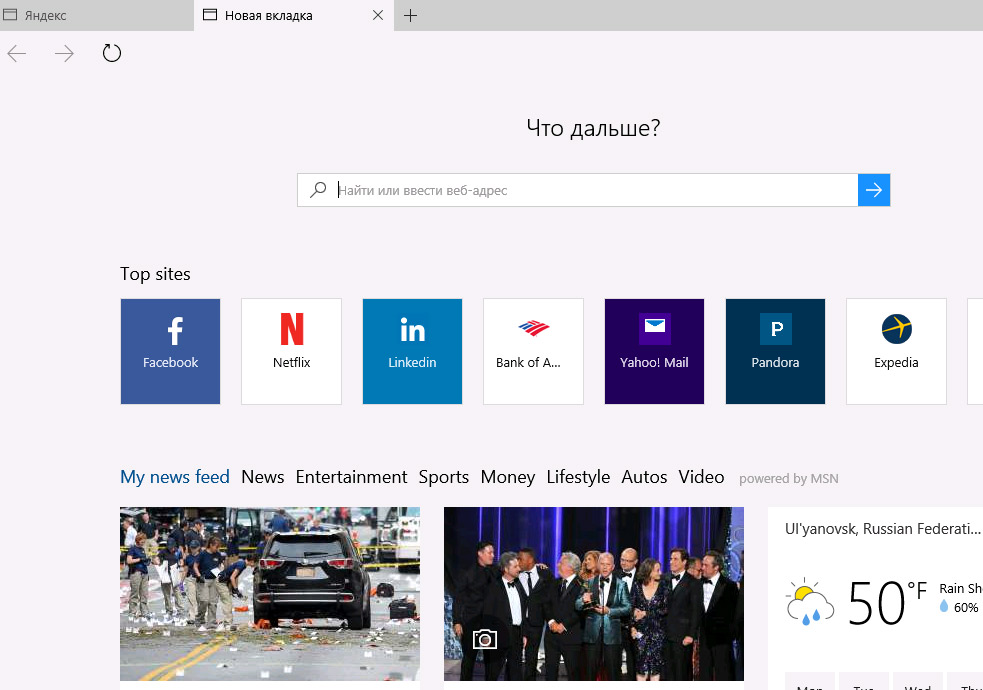983x690 pixels.
Task: Open the Bank of America tile
Action: pyautogui.click(x=534, y=352)
